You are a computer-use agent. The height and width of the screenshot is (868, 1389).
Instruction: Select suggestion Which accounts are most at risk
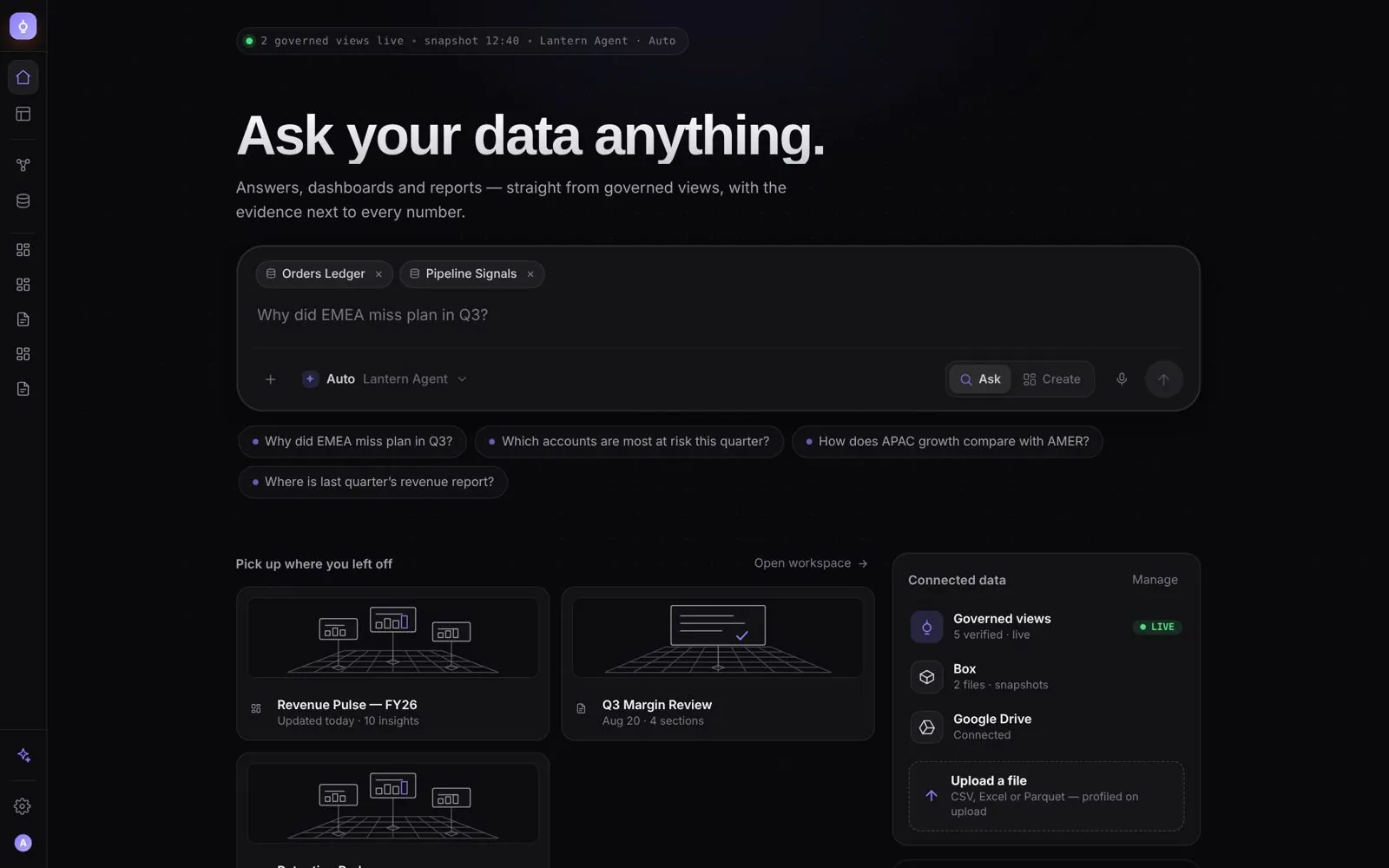pos(629,442)
